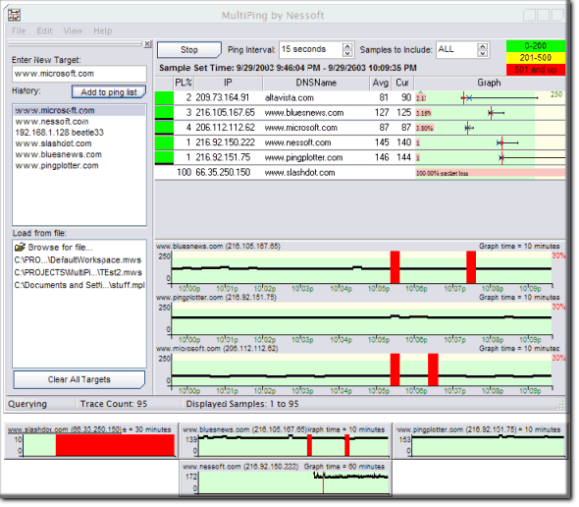Click the DNSName column header
The height and width of the screenshot is (507, 579).
[x=316, y=83]
